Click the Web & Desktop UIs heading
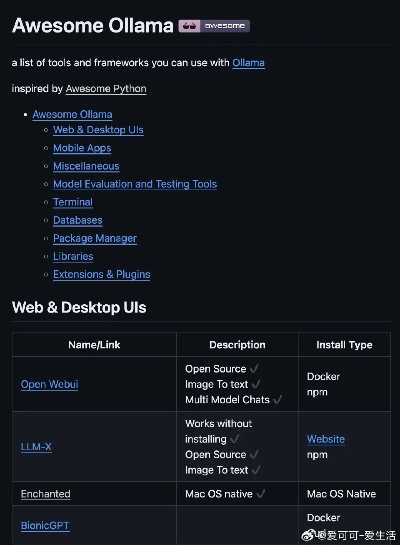 click(x=79, y=308)
